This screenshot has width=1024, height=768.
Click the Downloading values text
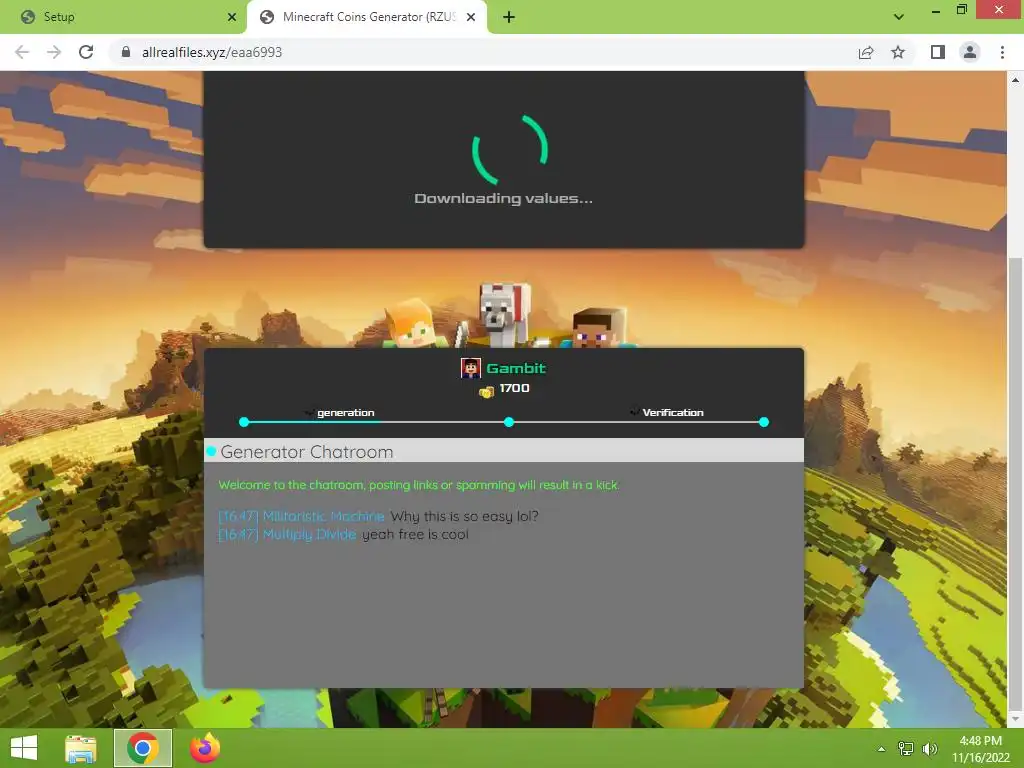point(504,199)
